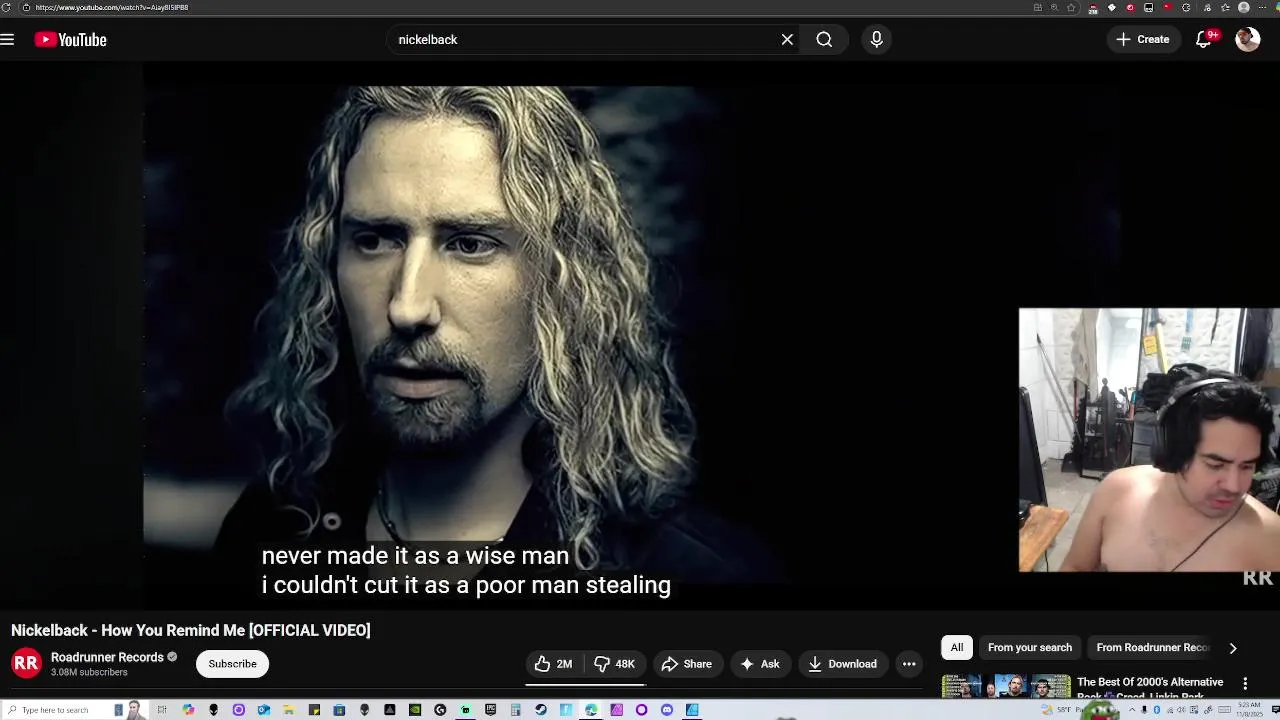Click the 3.08M subscribers text

click(89, 672)
